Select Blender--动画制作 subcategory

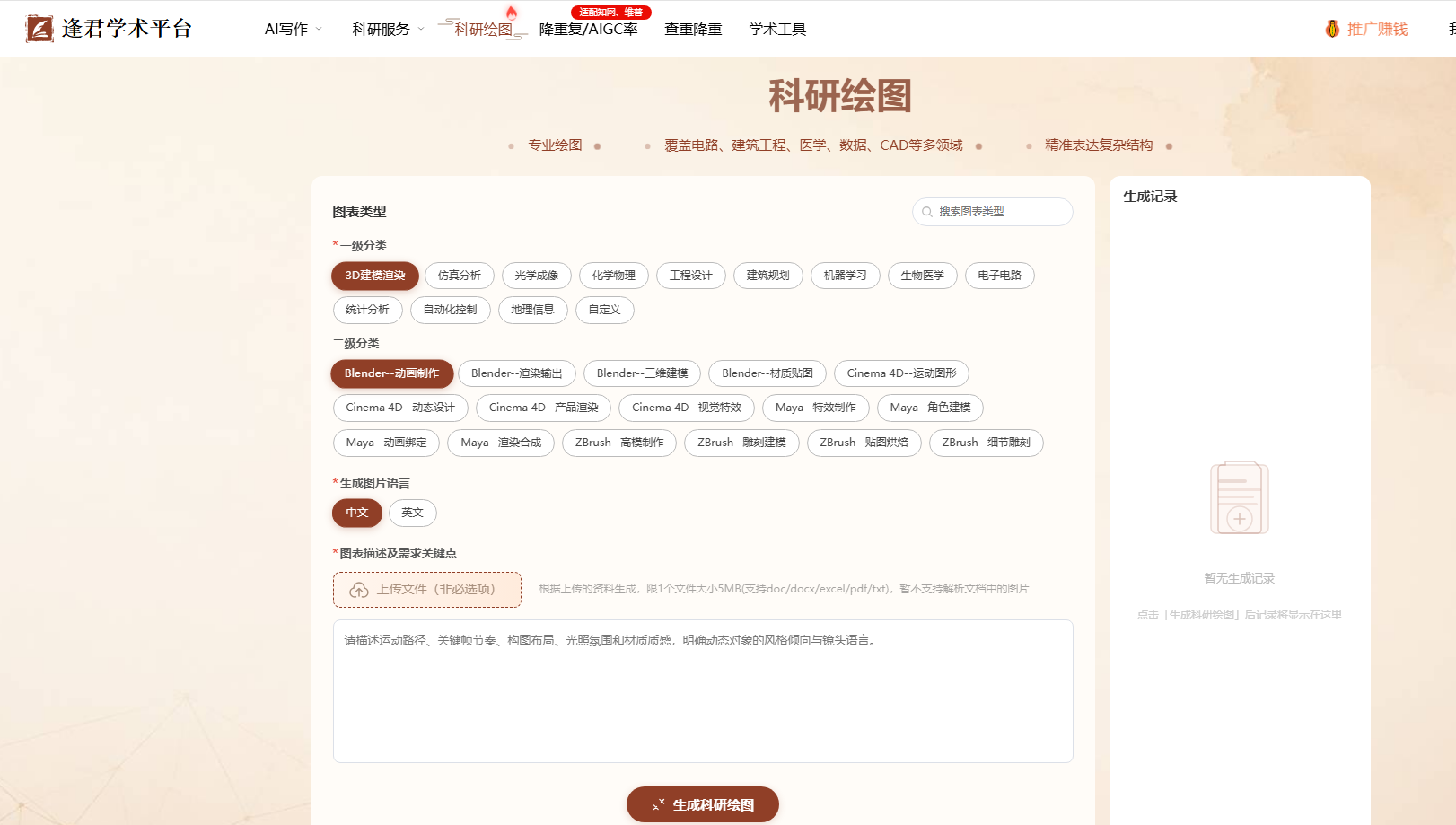(x=392, y=373)
